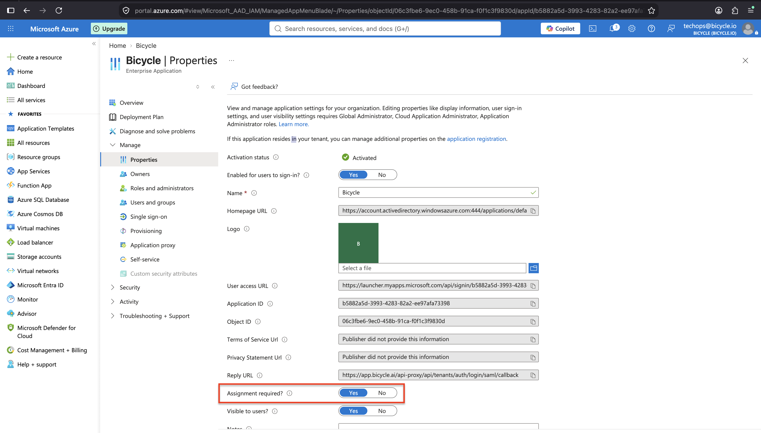The height and width of the screenshot is (433, 761).
Task: Expand the Activity section
Action: coord(113,301)
